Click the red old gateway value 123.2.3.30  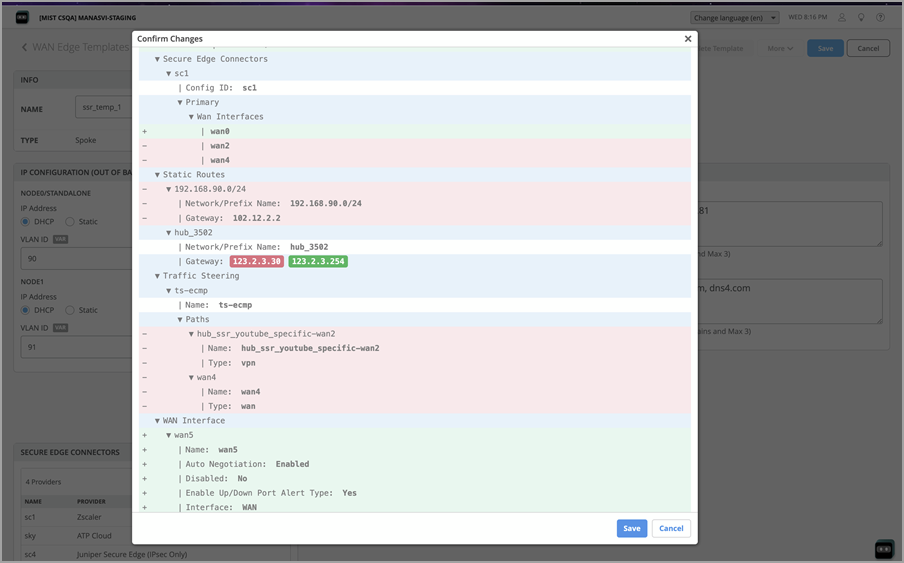(x=257, y=262)
